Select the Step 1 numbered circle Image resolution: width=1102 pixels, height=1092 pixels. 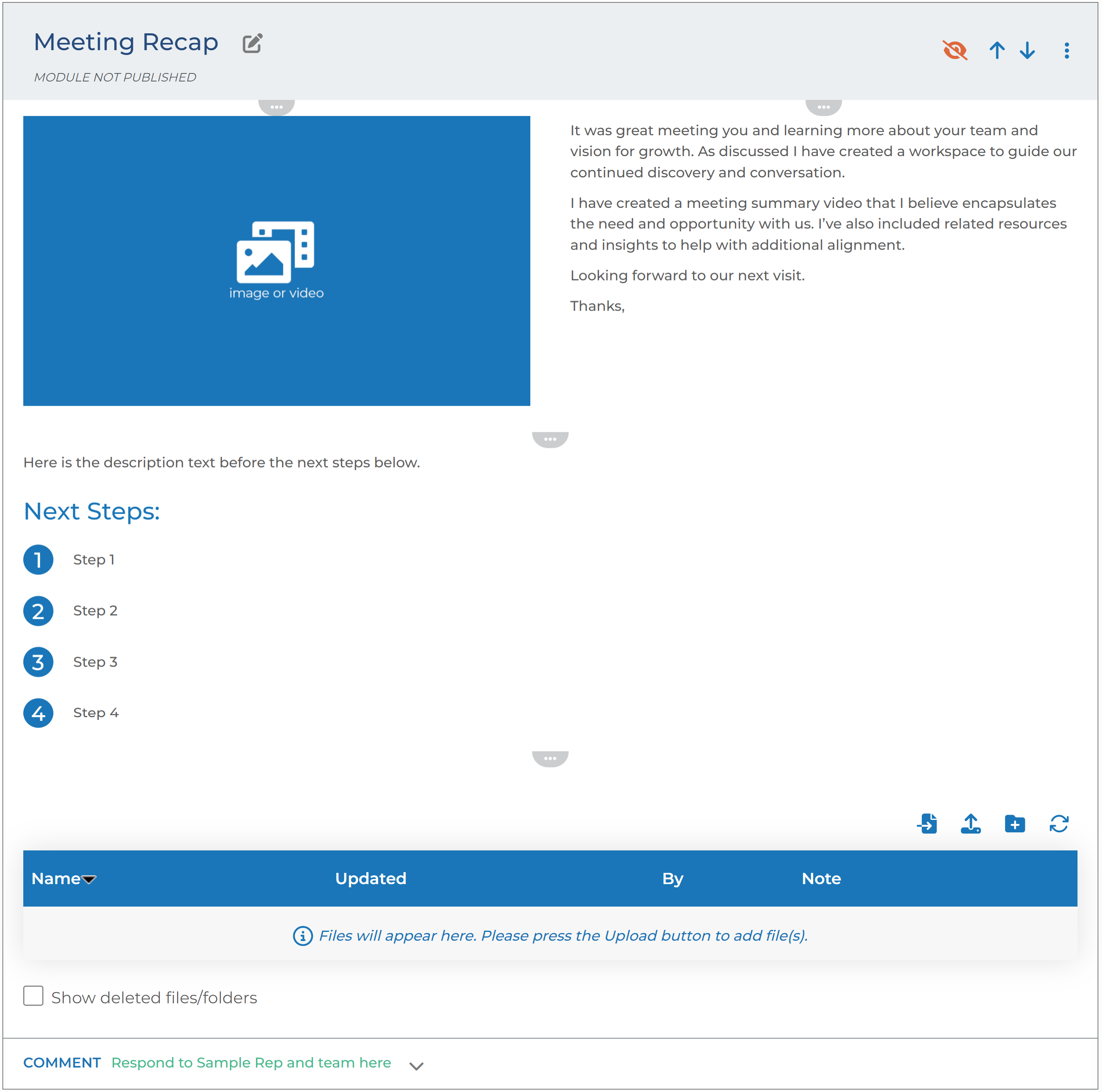[38, 559]
